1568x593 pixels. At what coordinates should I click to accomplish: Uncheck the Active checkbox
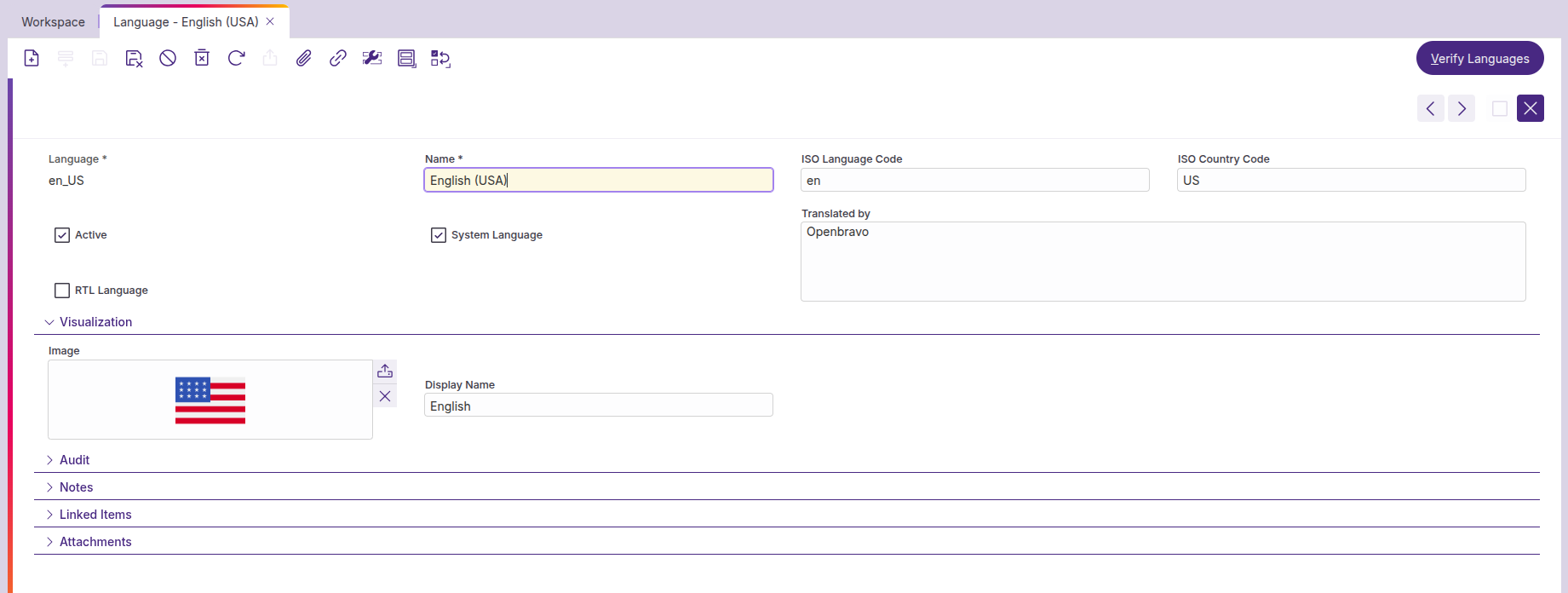coord(62,235)
